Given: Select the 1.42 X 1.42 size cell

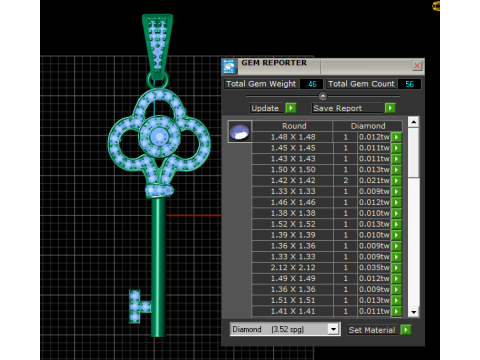Looking at the screenshot, I should [293, 181].
